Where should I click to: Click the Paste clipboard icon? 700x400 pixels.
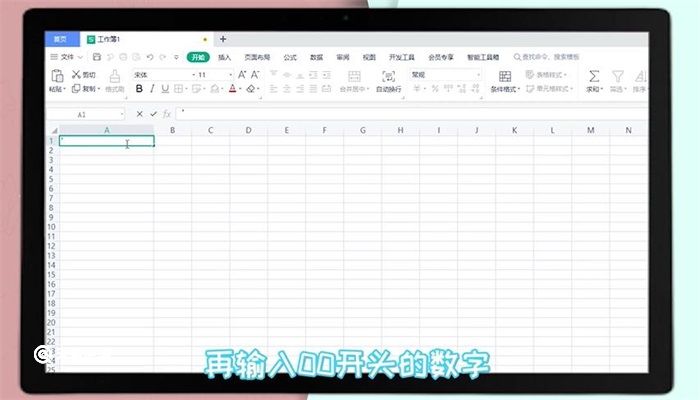tap(57, 75)
